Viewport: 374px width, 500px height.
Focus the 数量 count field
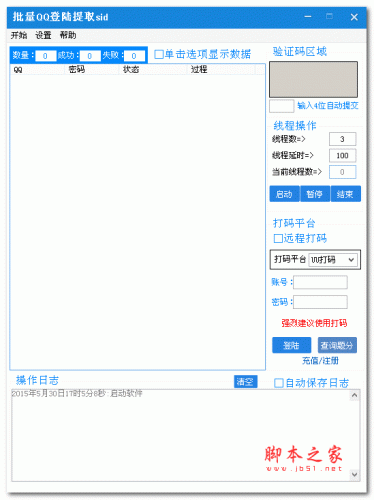tap(45, 56)
